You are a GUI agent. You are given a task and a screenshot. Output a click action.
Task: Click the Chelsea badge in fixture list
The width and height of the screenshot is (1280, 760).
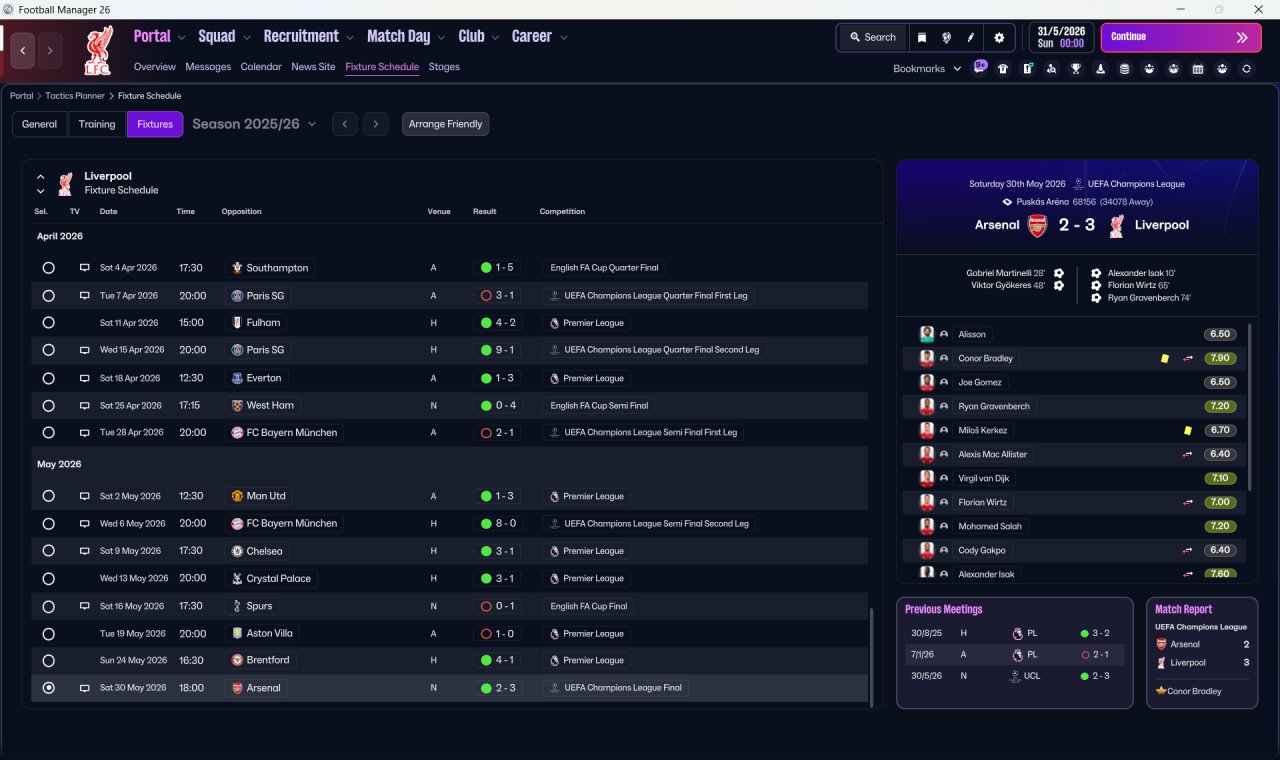click(237, 551)
